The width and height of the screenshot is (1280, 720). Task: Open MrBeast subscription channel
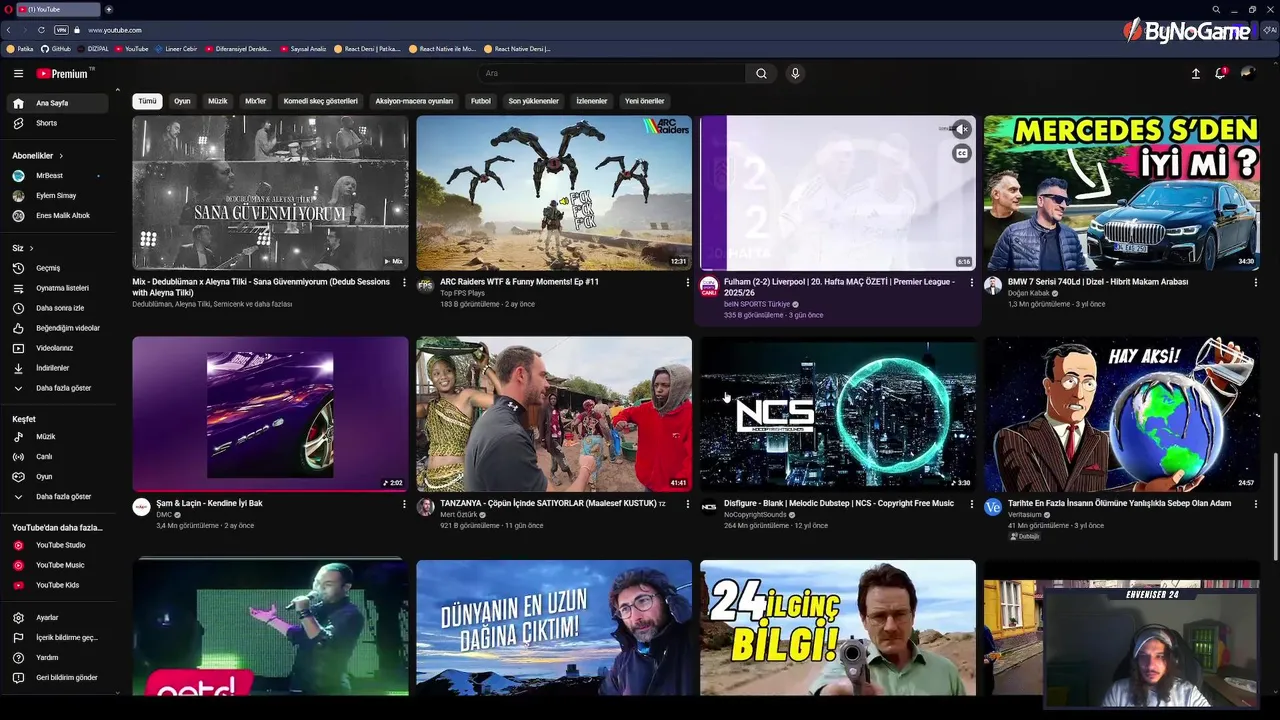(58, 176)
